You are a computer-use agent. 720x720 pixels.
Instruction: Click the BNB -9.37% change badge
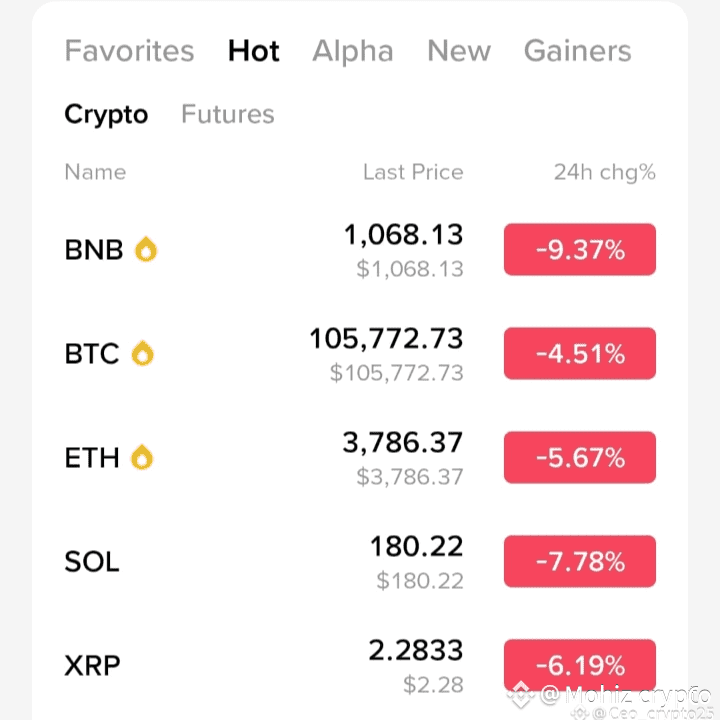point(580,250)
